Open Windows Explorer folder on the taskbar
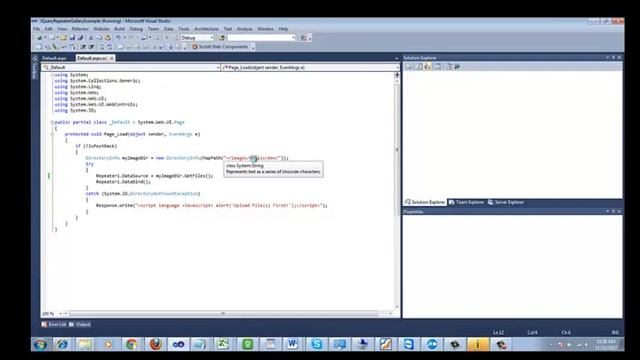This screenshot has width=640, height=360. pyautogui.click(x=85, y=344)
